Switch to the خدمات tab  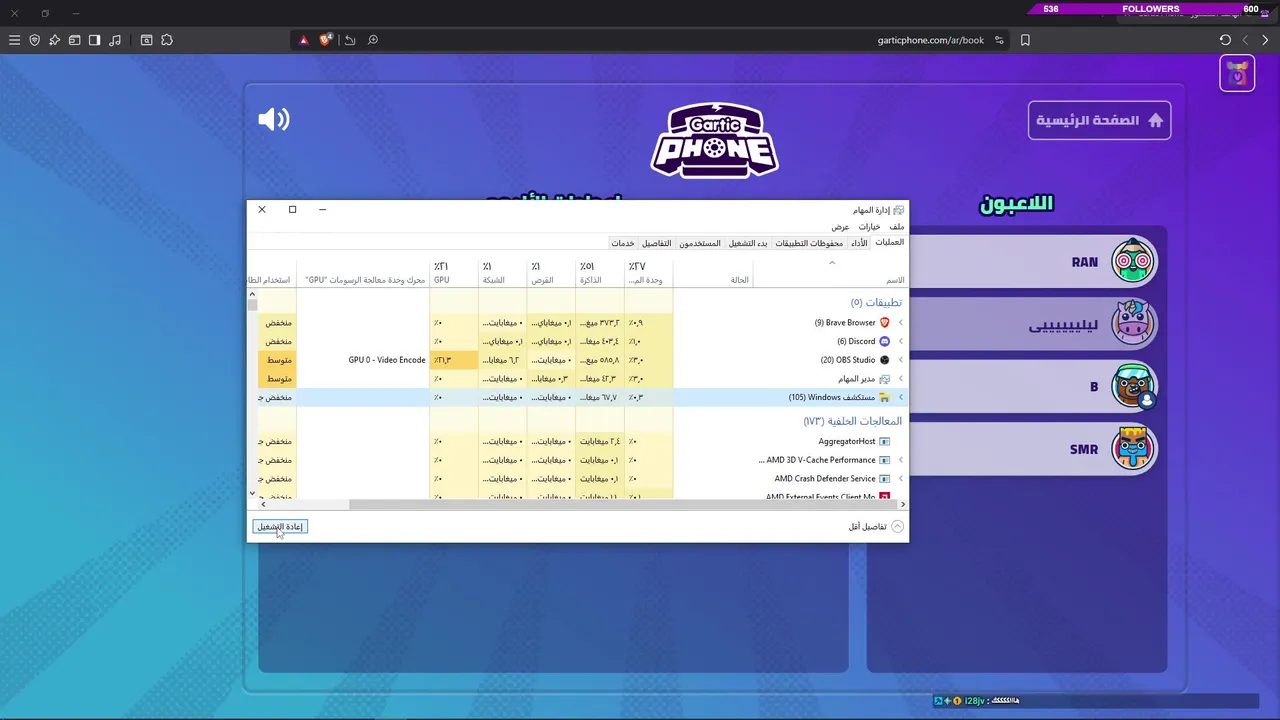coord(623,243)
